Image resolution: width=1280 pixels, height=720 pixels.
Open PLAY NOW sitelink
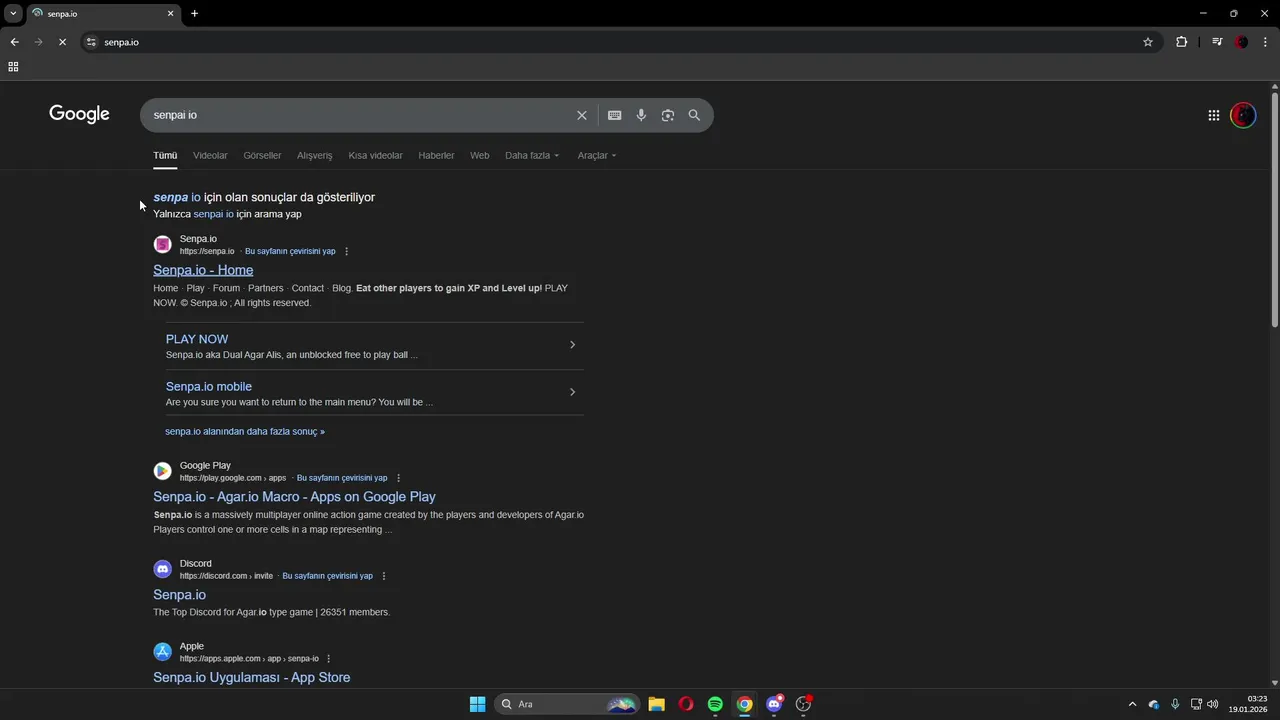197,339
